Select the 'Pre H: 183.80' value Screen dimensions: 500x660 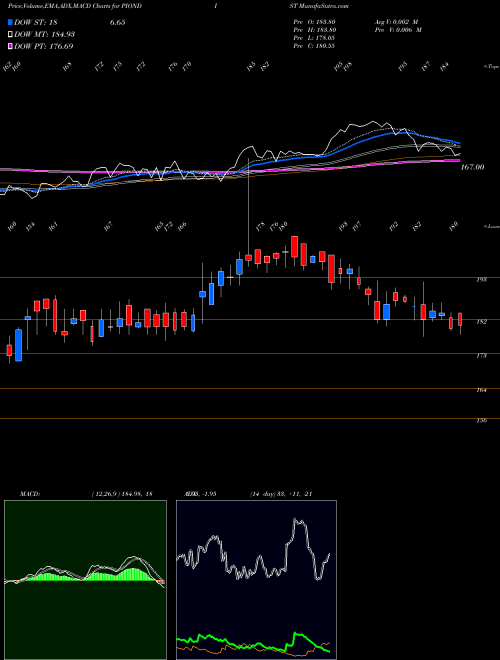tap(314, 30)
